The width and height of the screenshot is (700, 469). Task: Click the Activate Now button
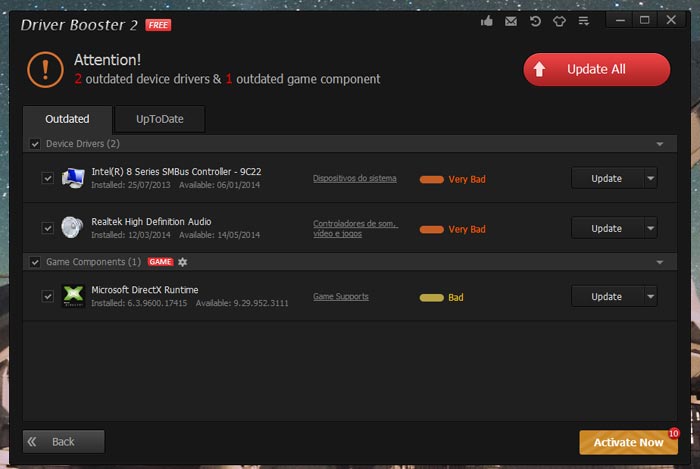(628, 442)
